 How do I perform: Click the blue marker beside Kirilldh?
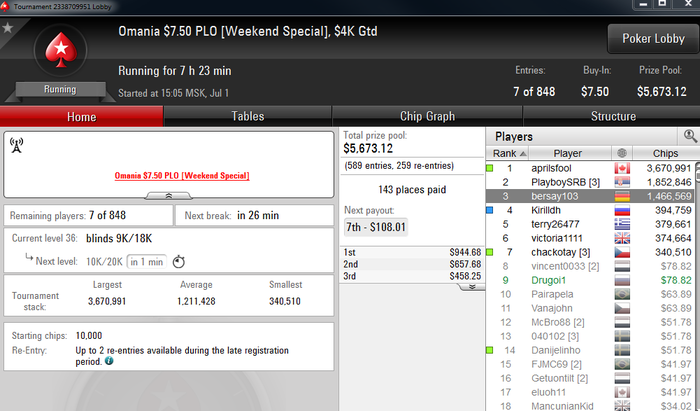(x=490, y=210)
